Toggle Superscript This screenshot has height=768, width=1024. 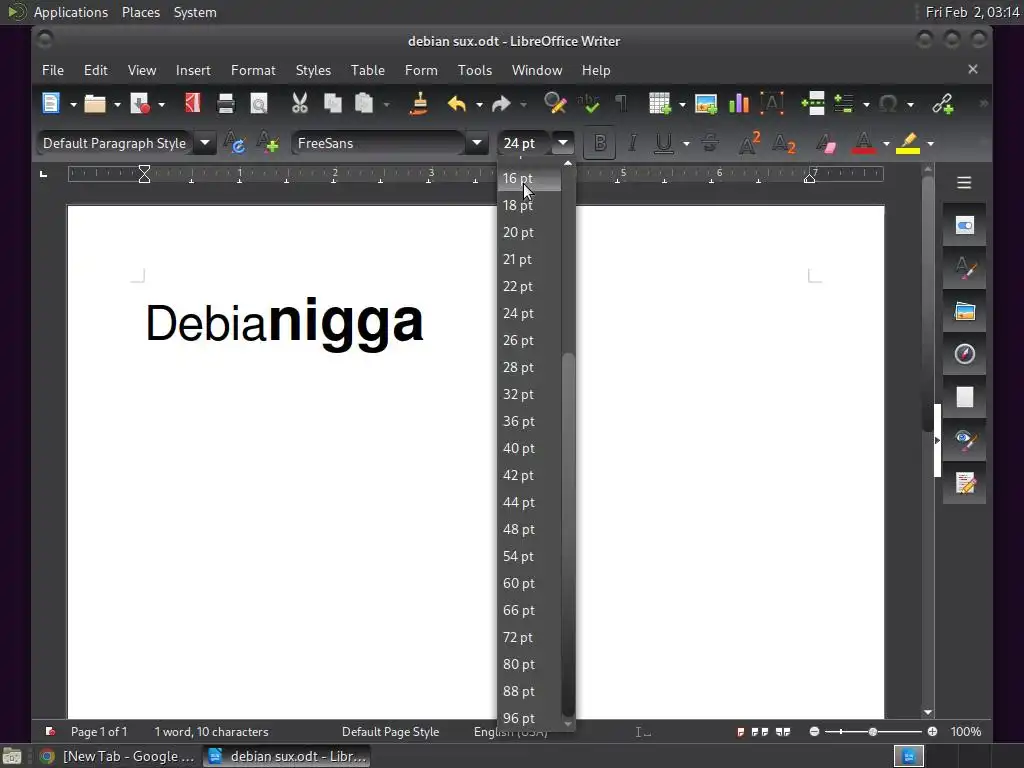(749, 143)
